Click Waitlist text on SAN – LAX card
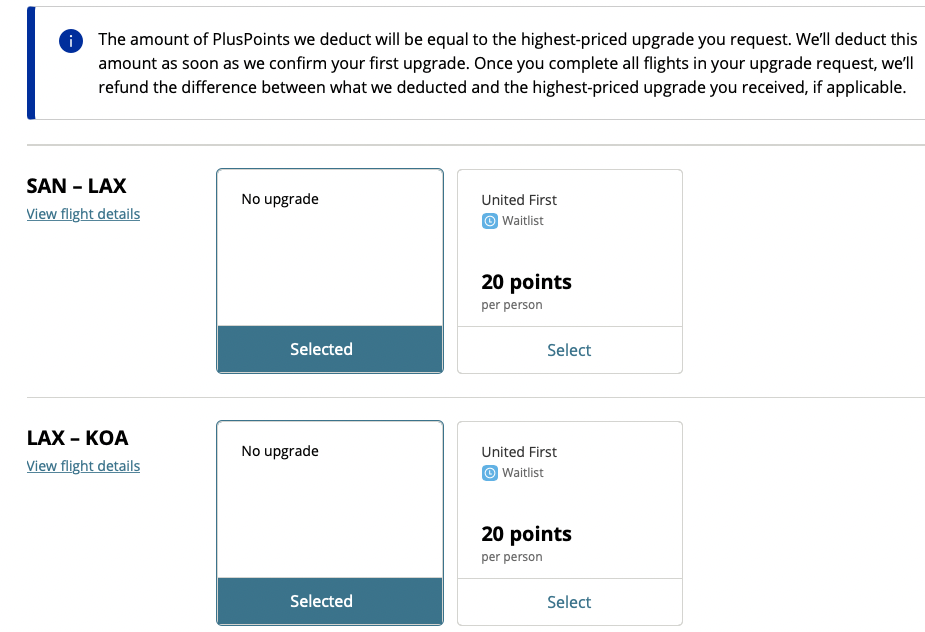 (523, 221)
